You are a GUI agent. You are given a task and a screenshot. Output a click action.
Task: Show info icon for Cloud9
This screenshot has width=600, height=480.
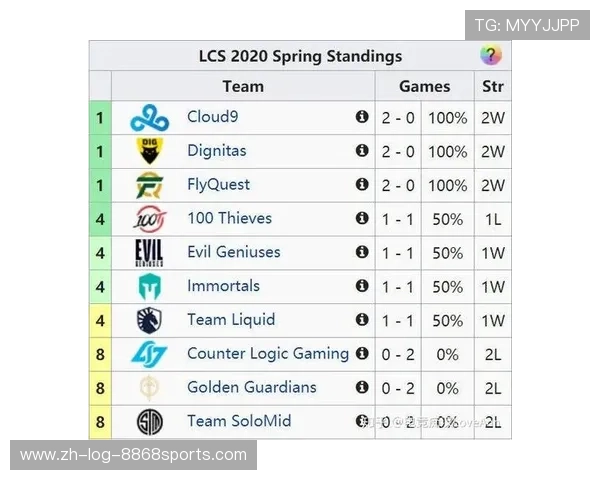(362, 117)
